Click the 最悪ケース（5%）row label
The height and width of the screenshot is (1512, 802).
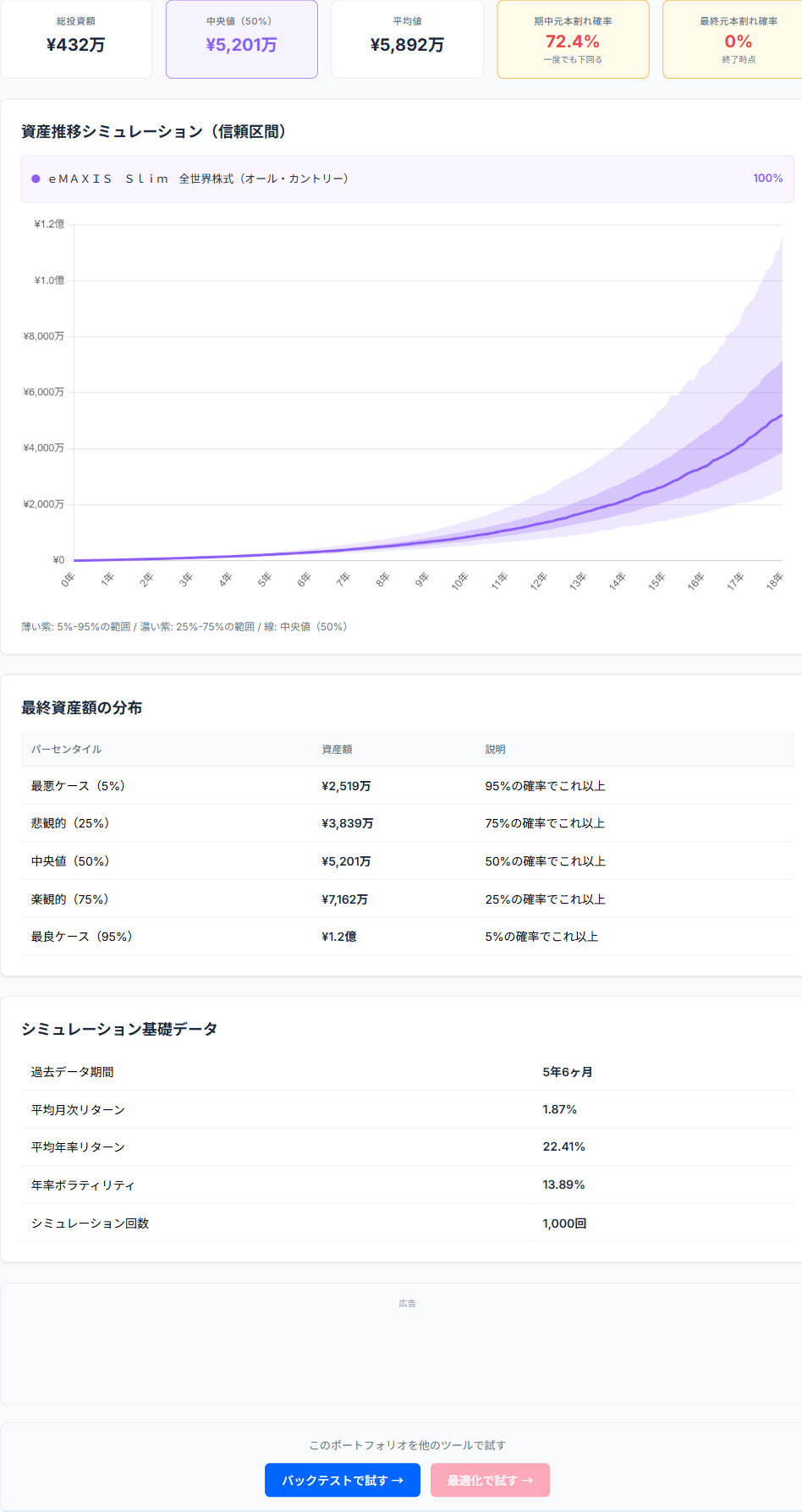coord(78,785)
